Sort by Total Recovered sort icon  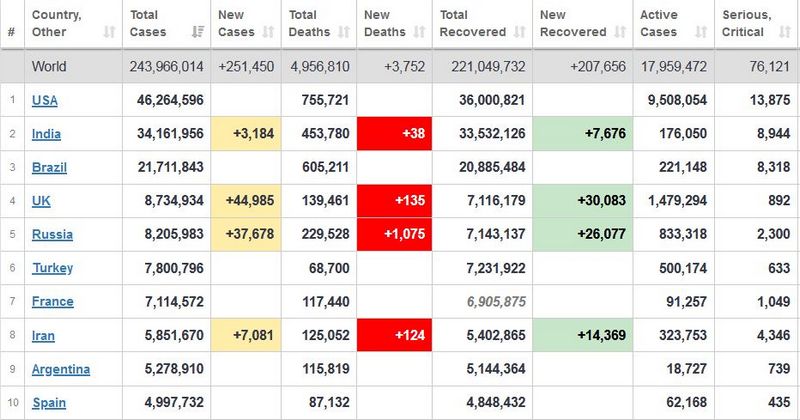pyautogui.click(x=519, y=32)
